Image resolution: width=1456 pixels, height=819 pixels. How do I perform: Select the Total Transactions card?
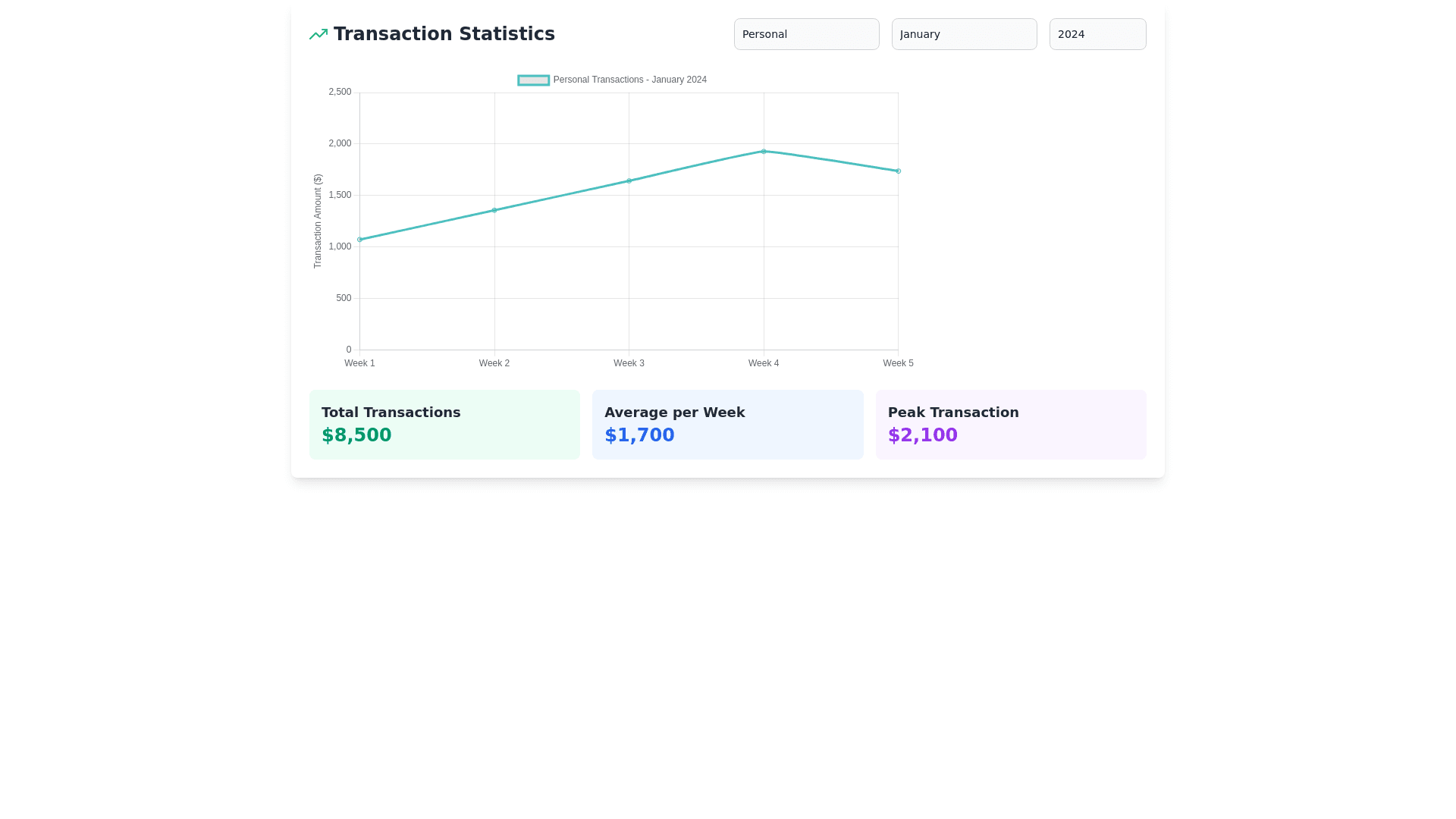click(x=444, y=424)
